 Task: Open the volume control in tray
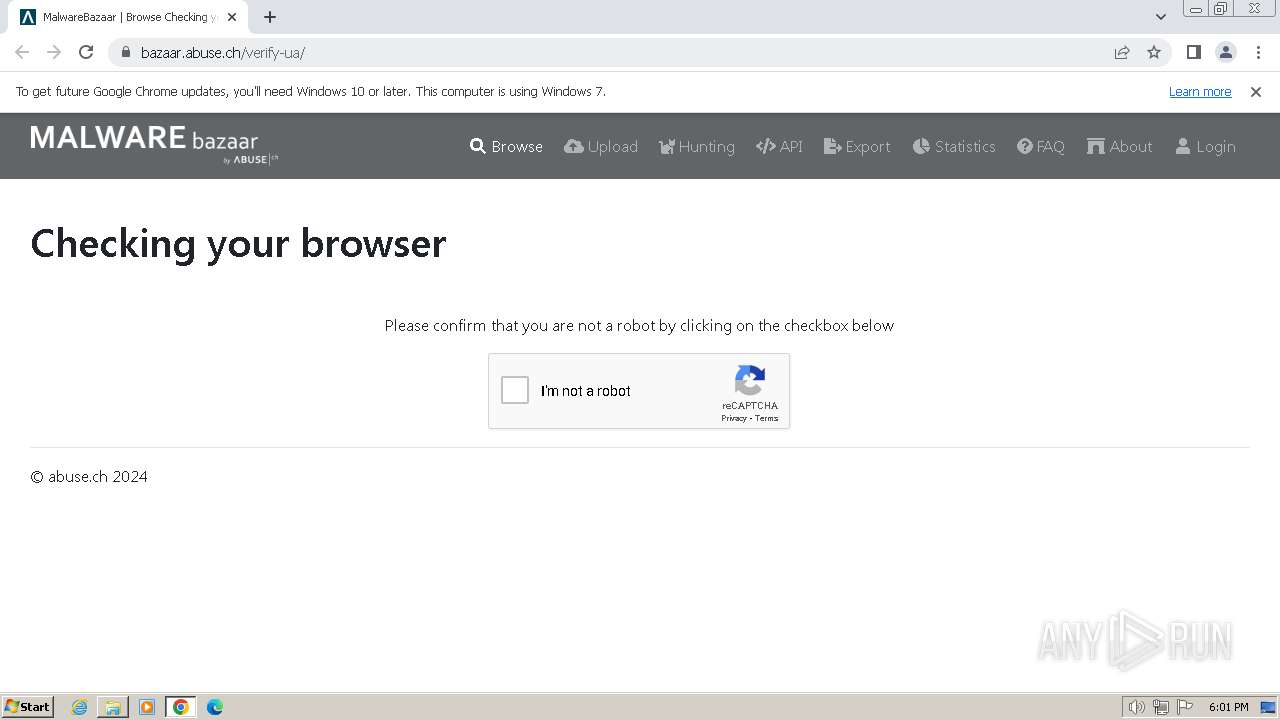tap(1136, 707)
